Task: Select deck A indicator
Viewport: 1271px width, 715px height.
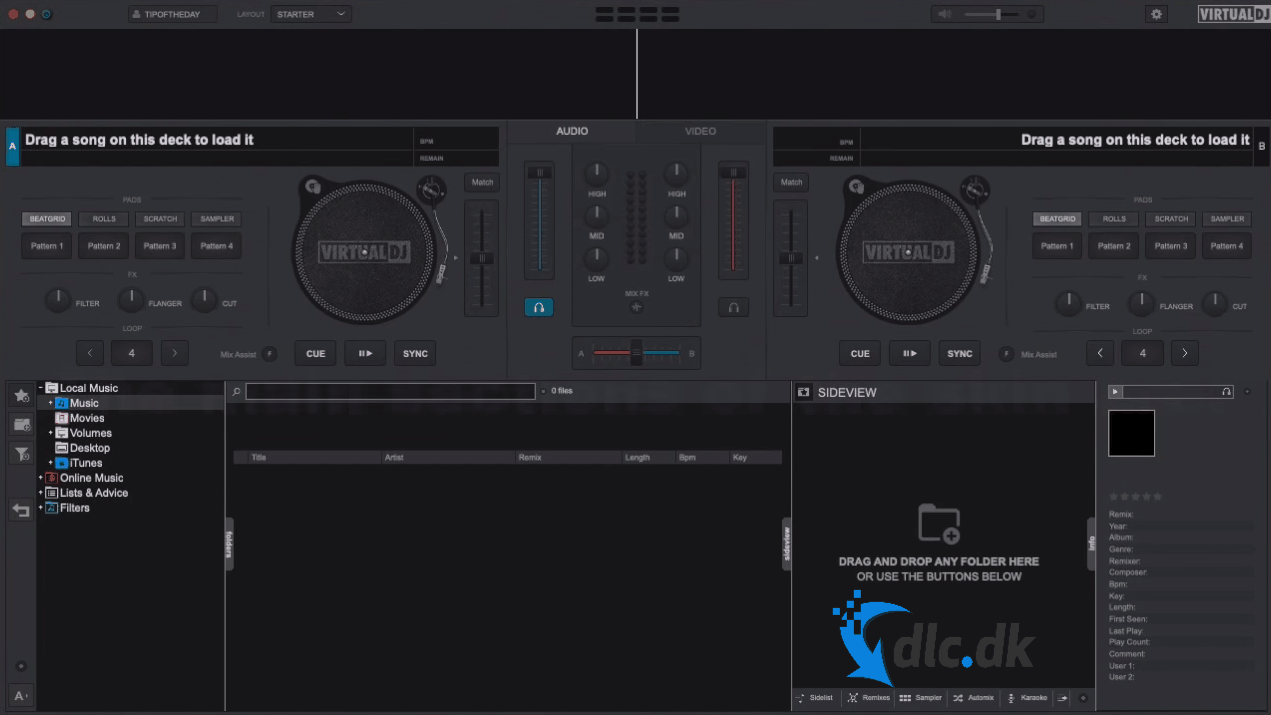Action: tap(12, 146)
